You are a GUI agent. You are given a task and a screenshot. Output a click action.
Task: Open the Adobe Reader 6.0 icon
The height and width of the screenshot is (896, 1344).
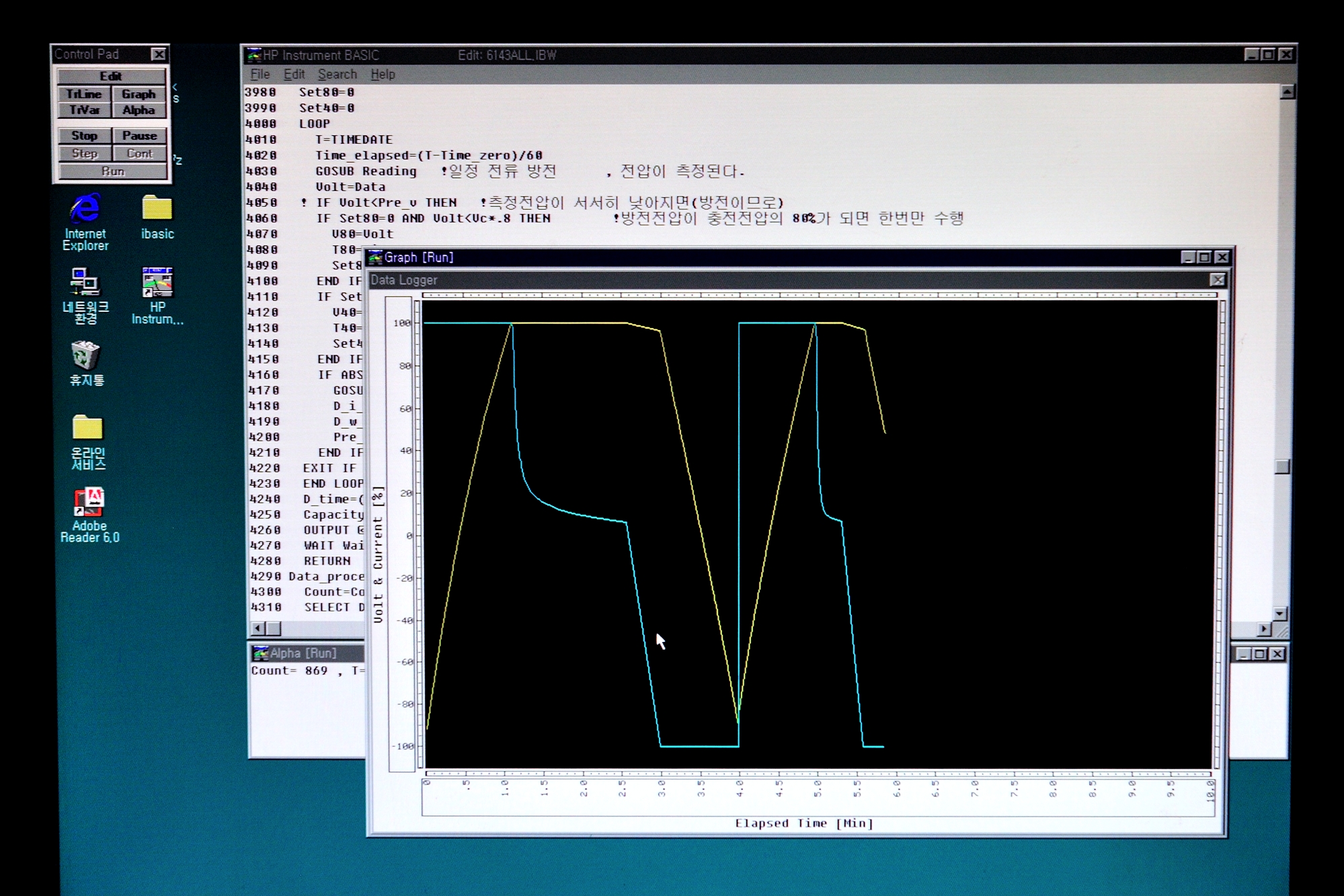89,501
